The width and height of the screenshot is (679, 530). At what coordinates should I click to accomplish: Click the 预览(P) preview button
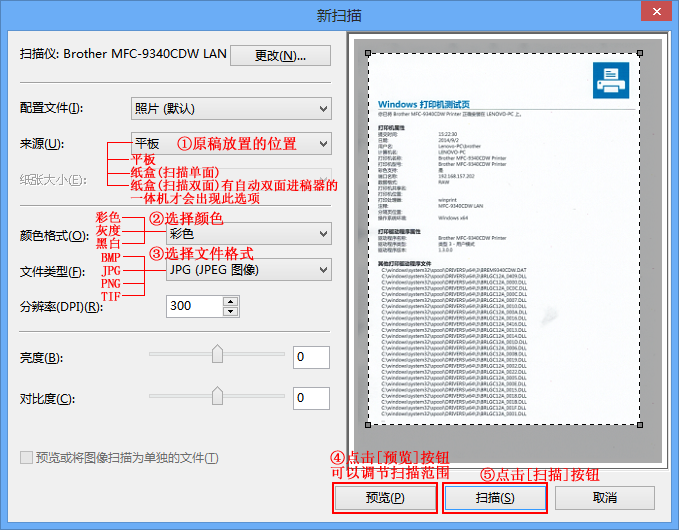click(385, 498)
